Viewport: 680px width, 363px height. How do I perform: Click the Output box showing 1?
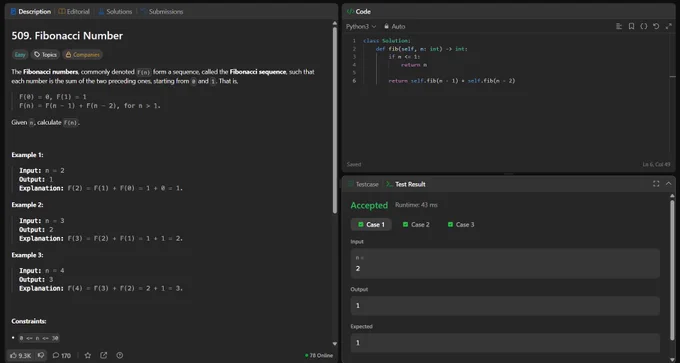[505, 306]
